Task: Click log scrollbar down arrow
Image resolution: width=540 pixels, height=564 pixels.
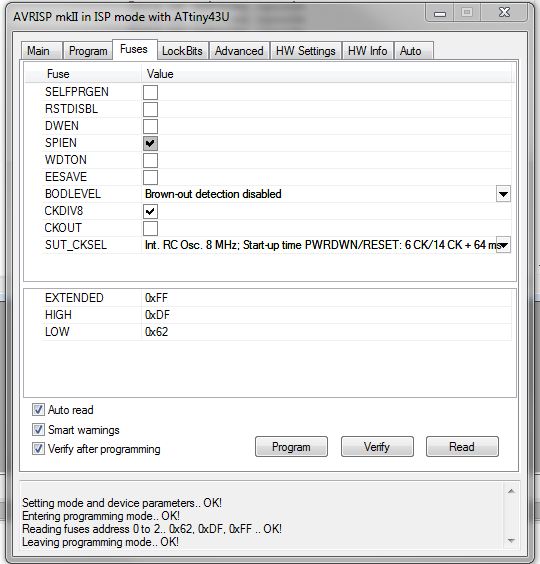Action: [x=511, y=541]
